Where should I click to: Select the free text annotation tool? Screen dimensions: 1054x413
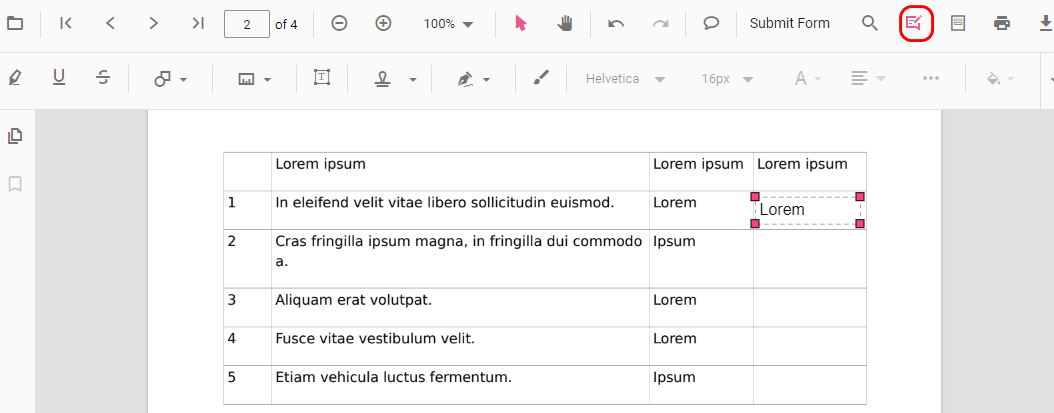322,78
